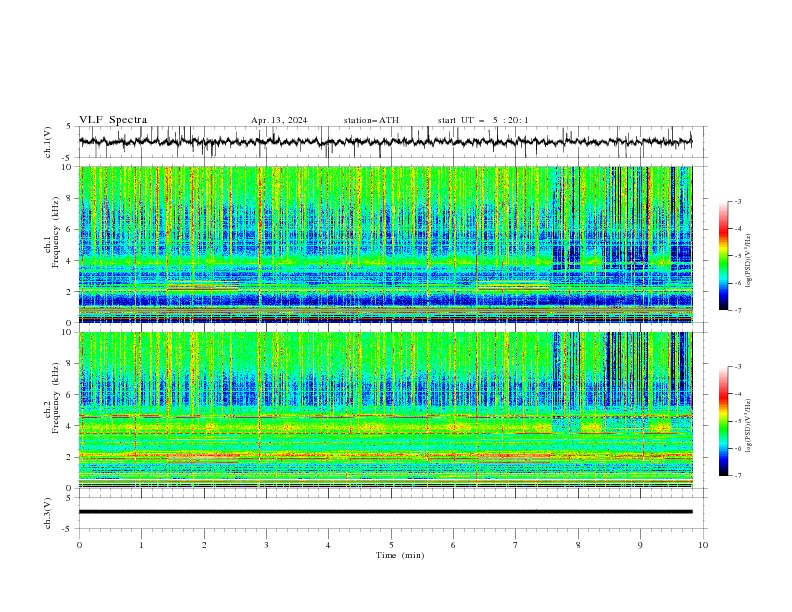
Task: Click the "5" tick on ch.1(V) axis
Action: [x=69, y=127]
